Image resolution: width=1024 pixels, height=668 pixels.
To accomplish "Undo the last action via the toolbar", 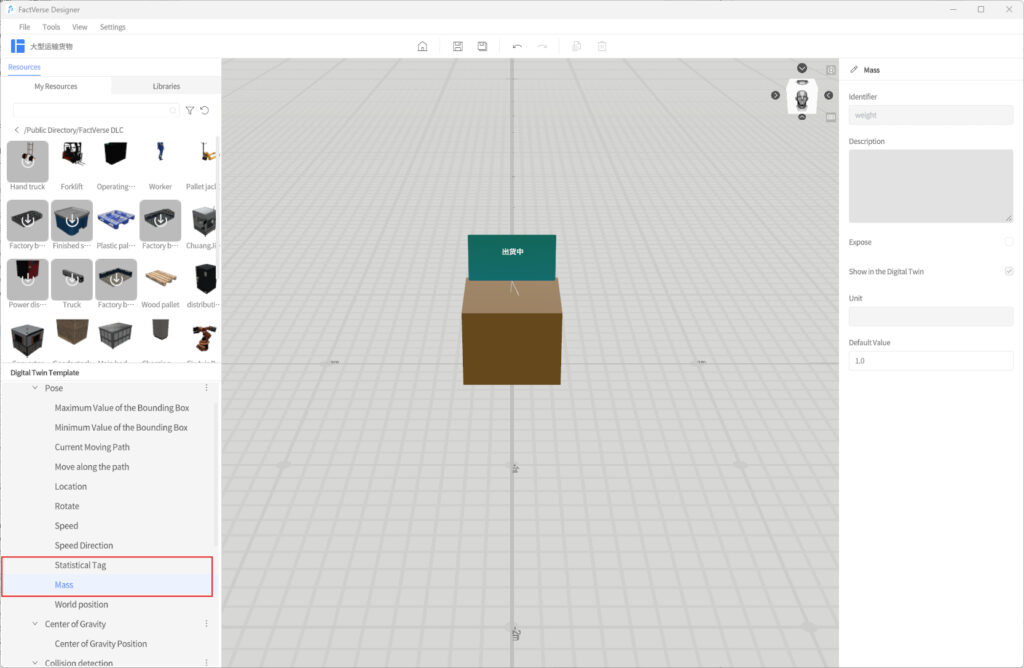I will tap(517, 46).
